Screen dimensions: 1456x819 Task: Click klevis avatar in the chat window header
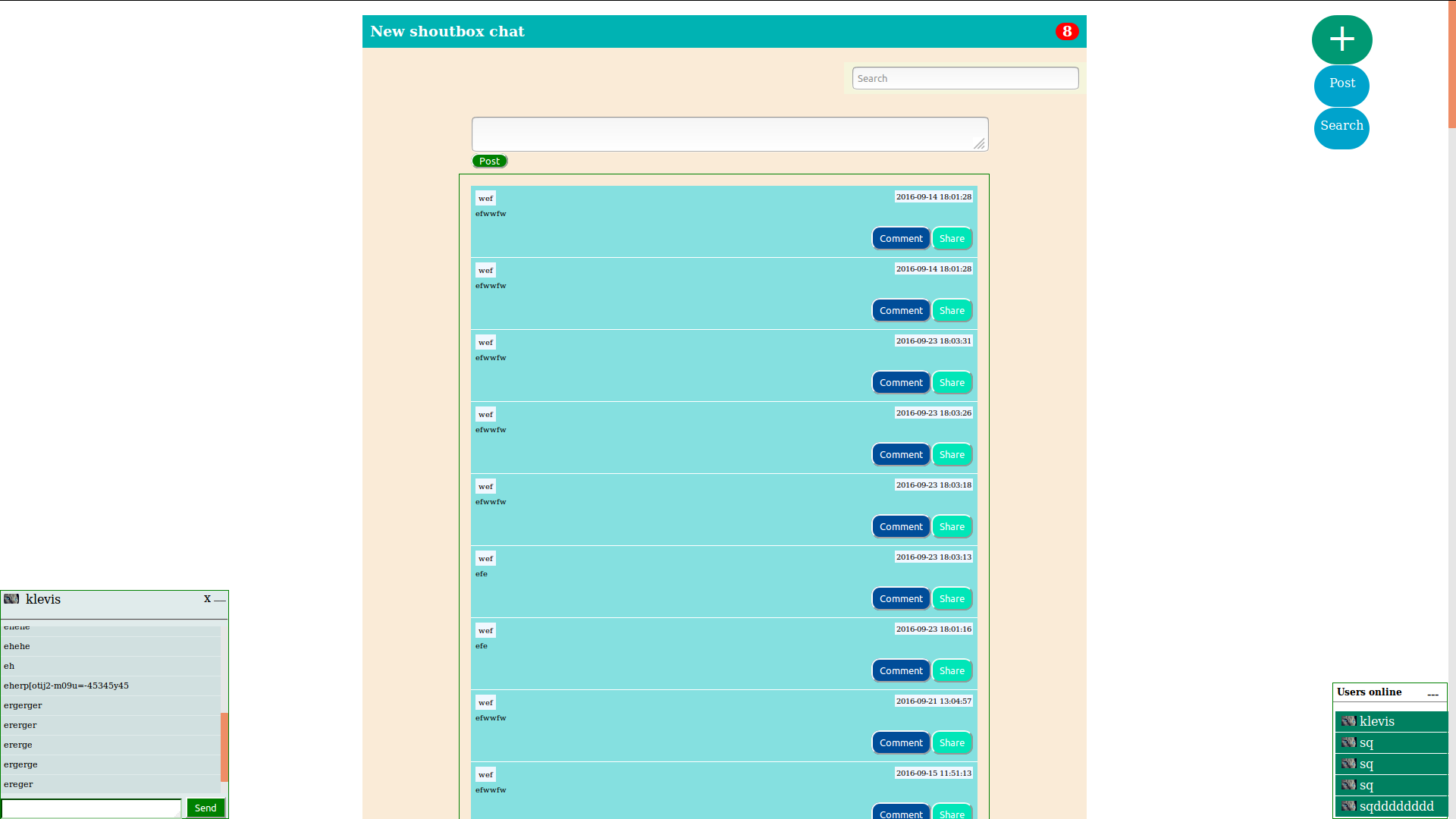tap(11, 599)
